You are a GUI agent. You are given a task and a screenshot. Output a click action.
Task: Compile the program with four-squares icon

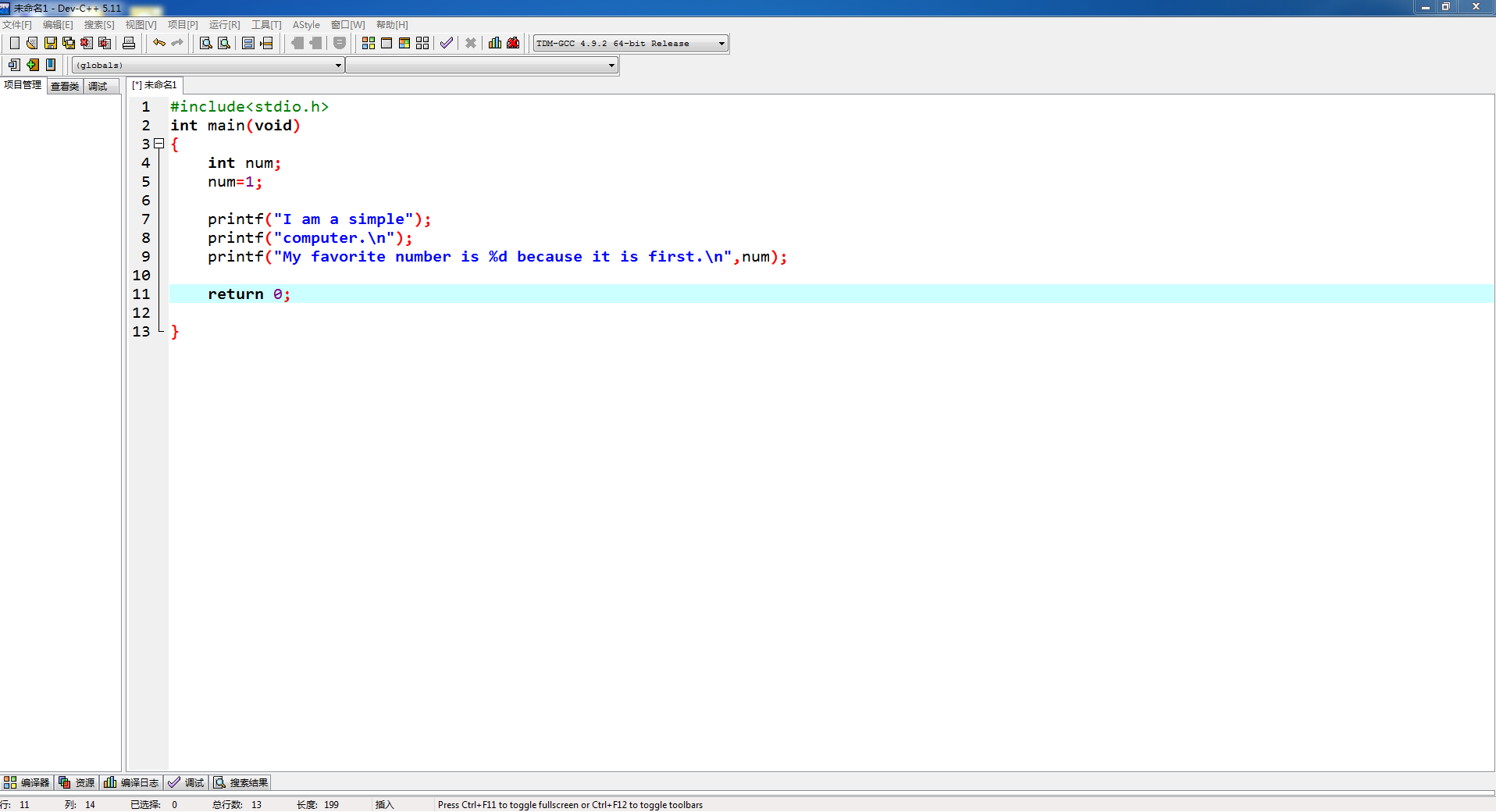[x=369, y=43]
